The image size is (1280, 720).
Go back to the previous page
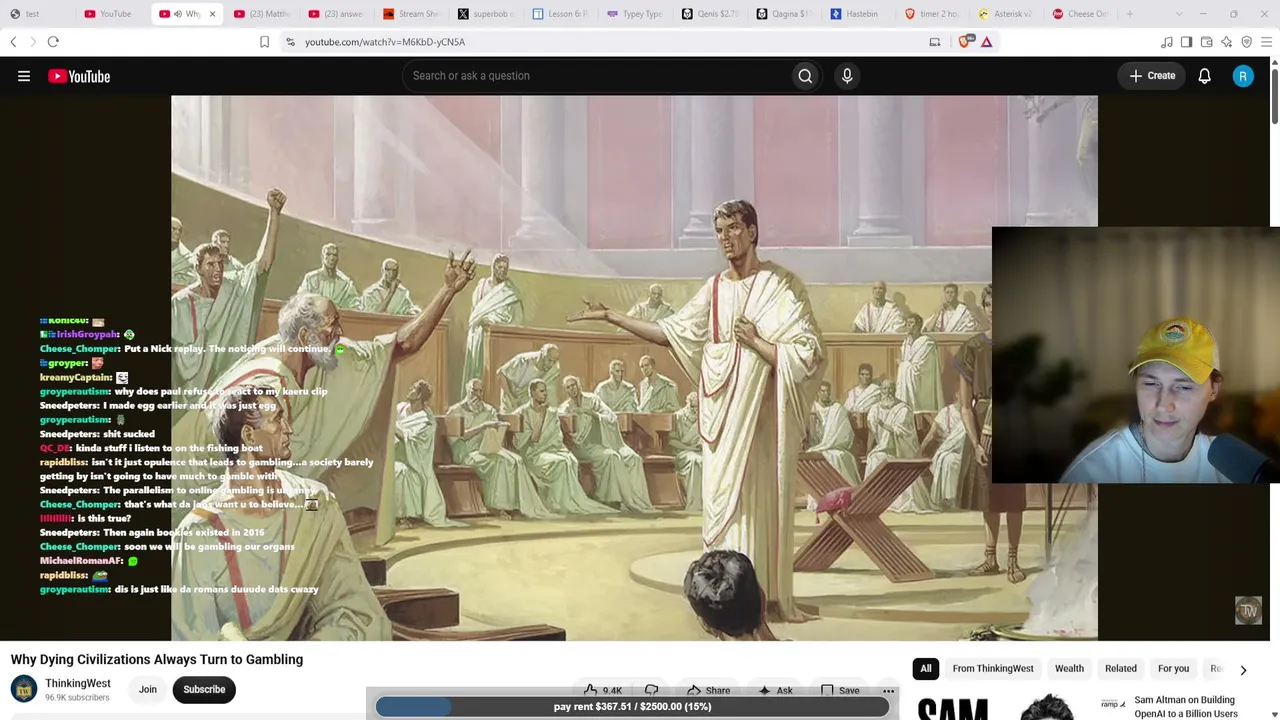pos(13,42)
